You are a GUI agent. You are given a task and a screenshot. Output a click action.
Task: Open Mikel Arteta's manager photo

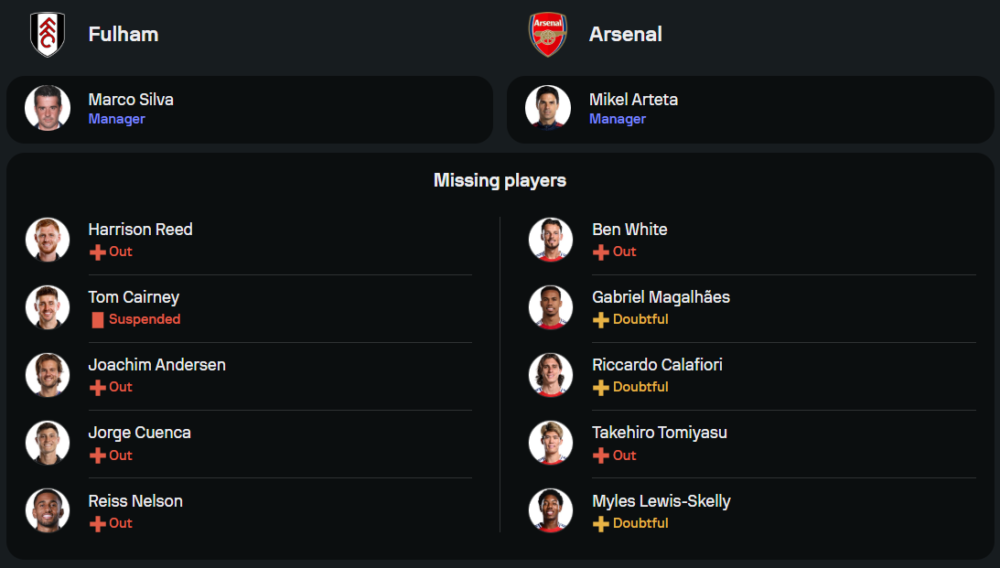(x=548, y=108)
